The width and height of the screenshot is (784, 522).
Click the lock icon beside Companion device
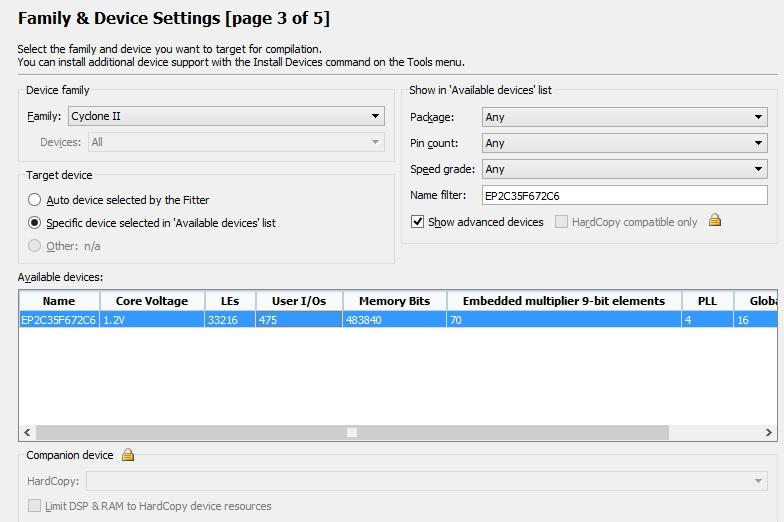128,454
